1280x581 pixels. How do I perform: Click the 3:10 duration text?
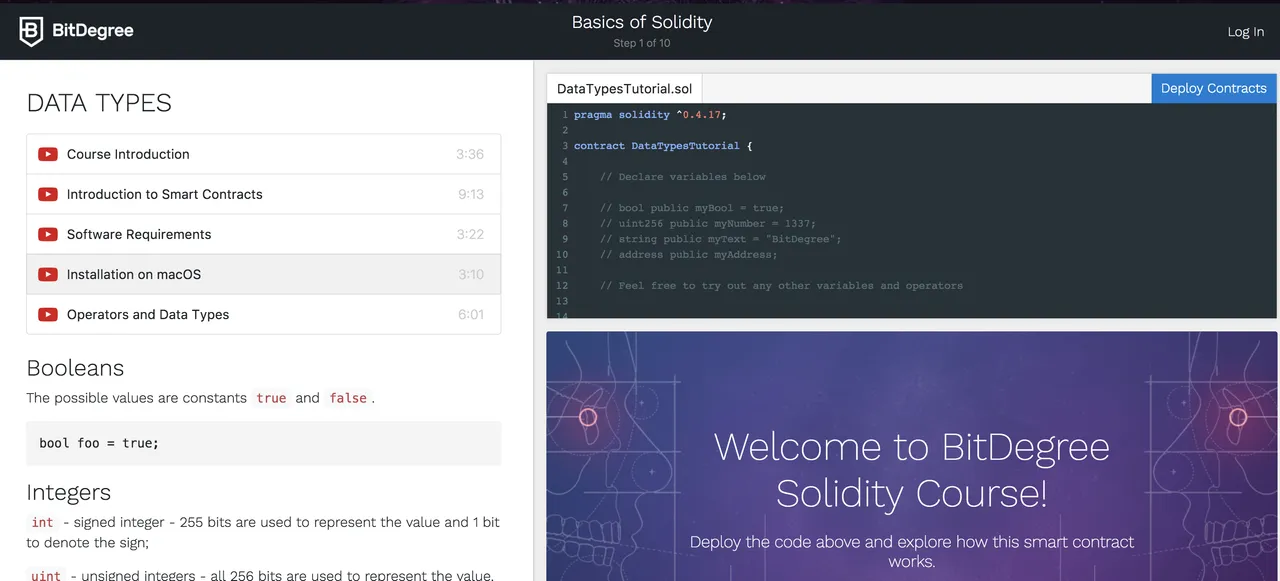pyautogui.click(x=471, y=274)
